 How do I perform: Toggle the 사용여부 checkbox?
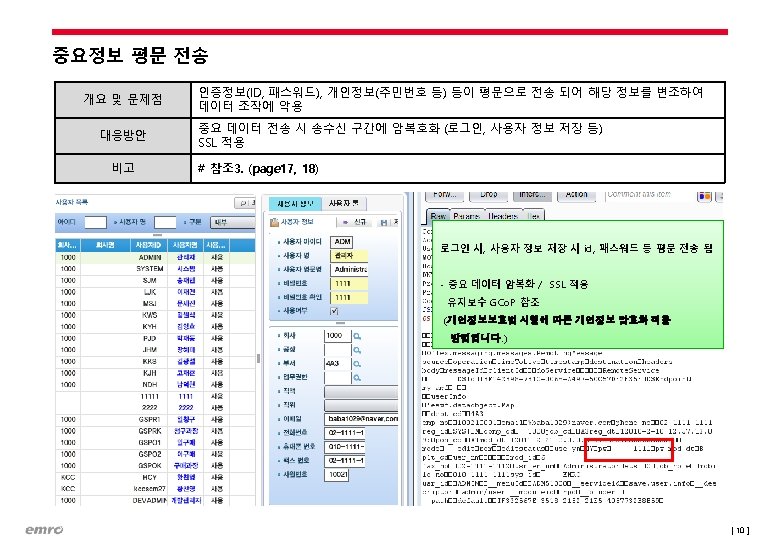(x=334, y=311)
